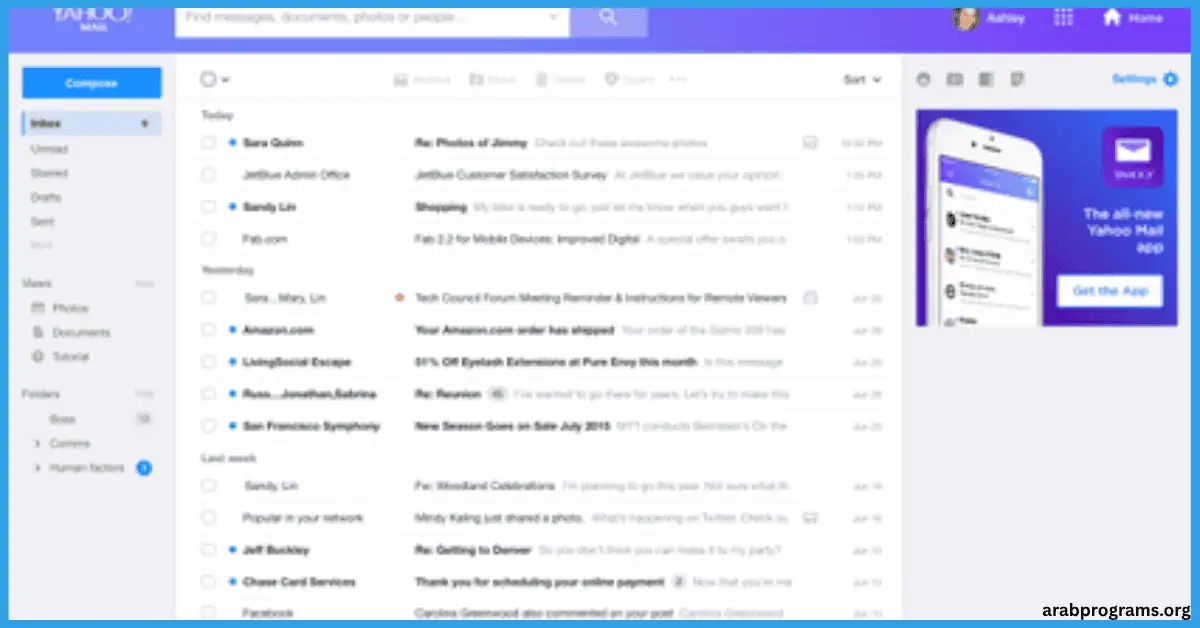The image size is (1200, 628).
Task: Open the three-dot more actions in toolbar
Action: (x=678, y=79)
